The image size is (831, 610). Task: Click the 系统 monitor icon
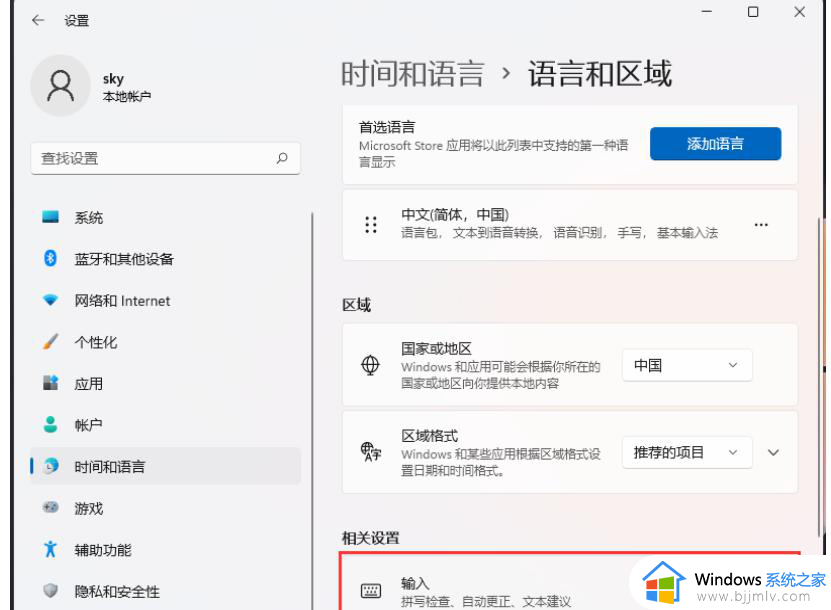(x=50, y=217)
